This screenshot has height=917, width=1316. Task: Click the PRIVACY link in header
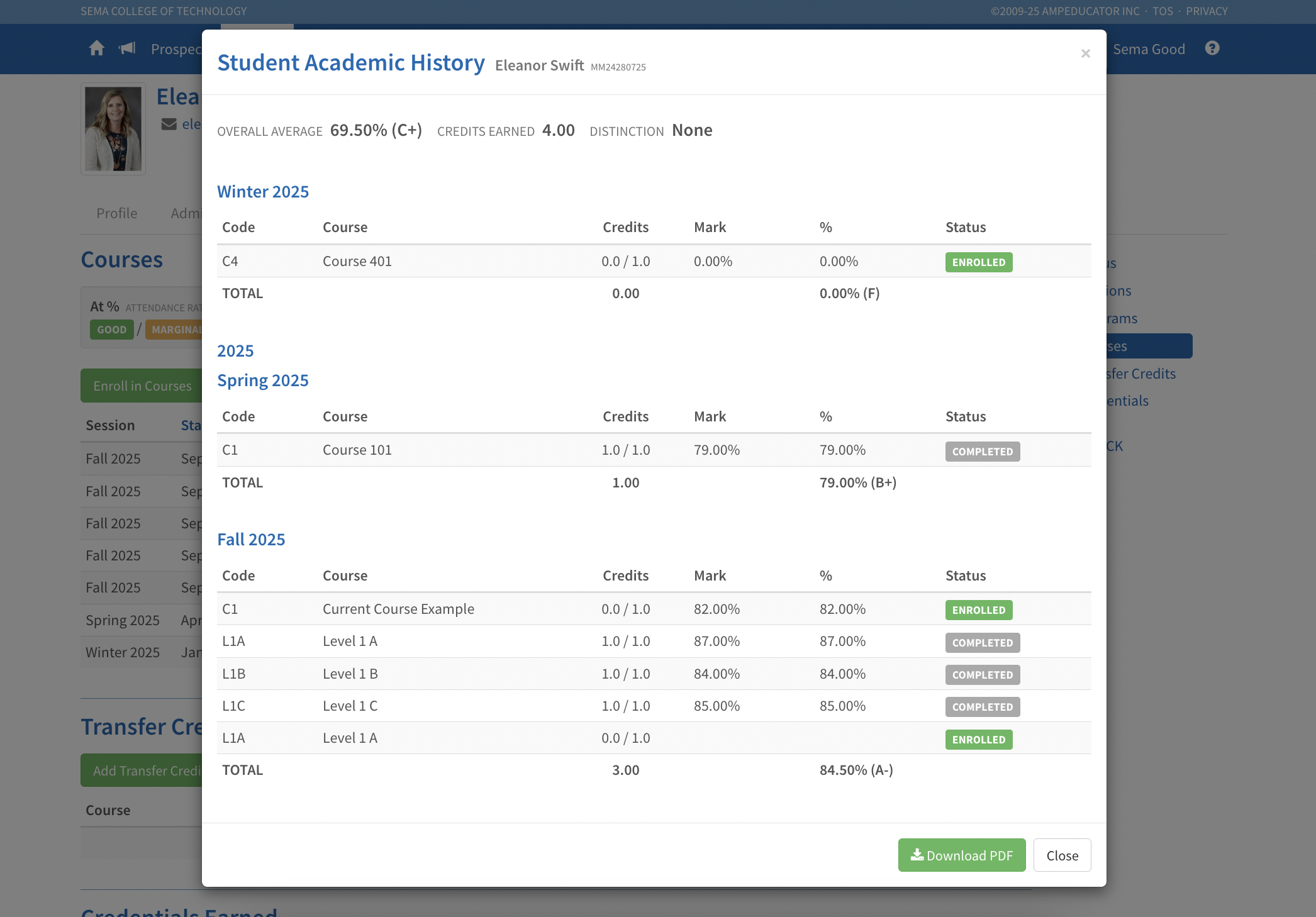coord(1207,11)
